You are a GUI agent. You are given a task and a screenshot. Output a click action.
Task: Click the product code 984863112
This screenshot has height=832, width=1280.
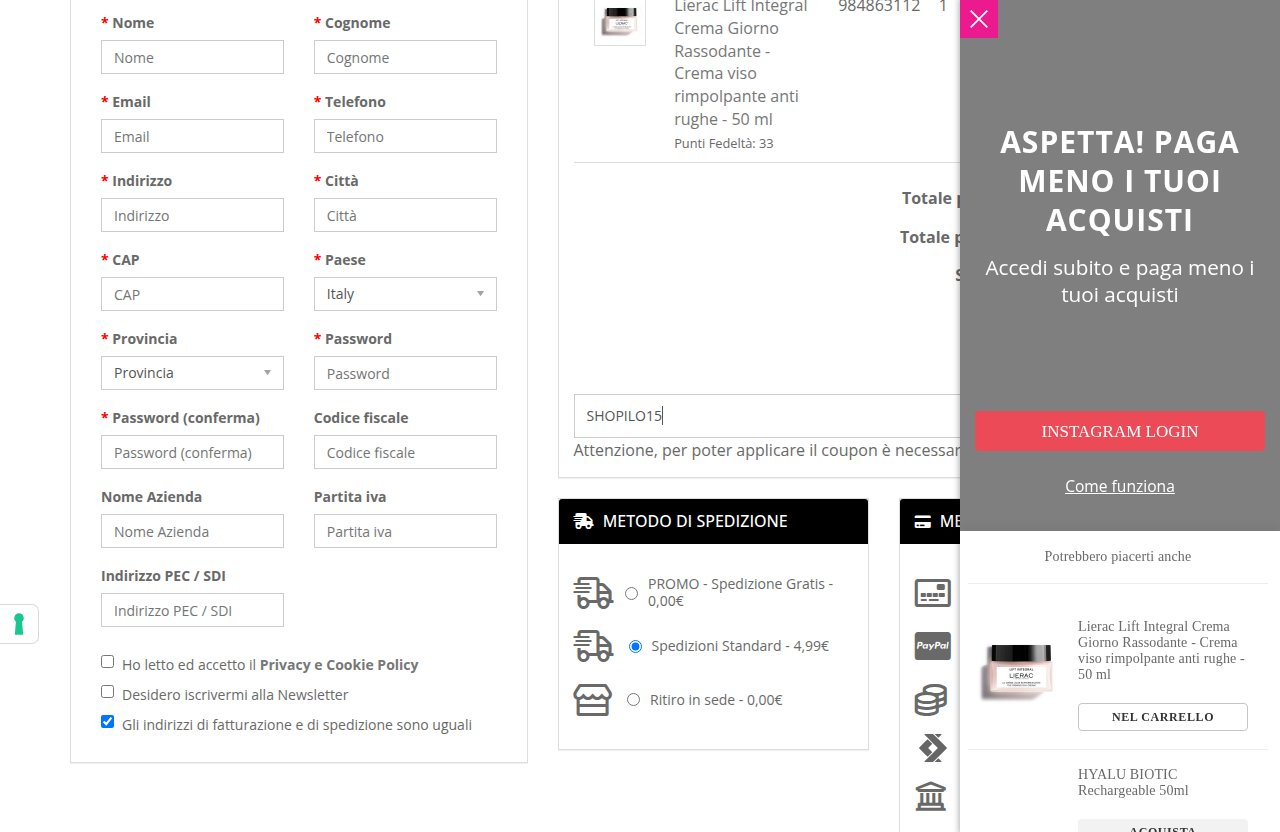[879, 6]
